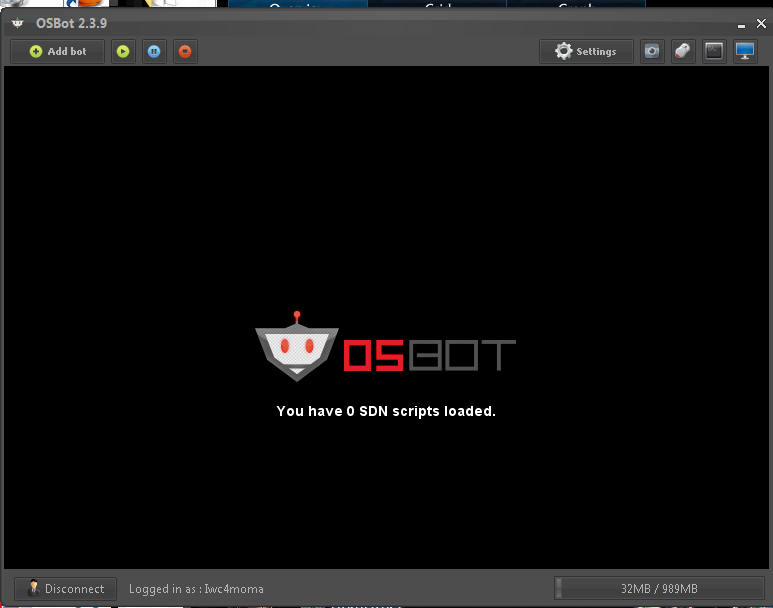Click the 32MB / 989MB memory bar
Image resolution: width=773 pixels, height=608 pixels.
pyautogui.click(x=660, y=589)
